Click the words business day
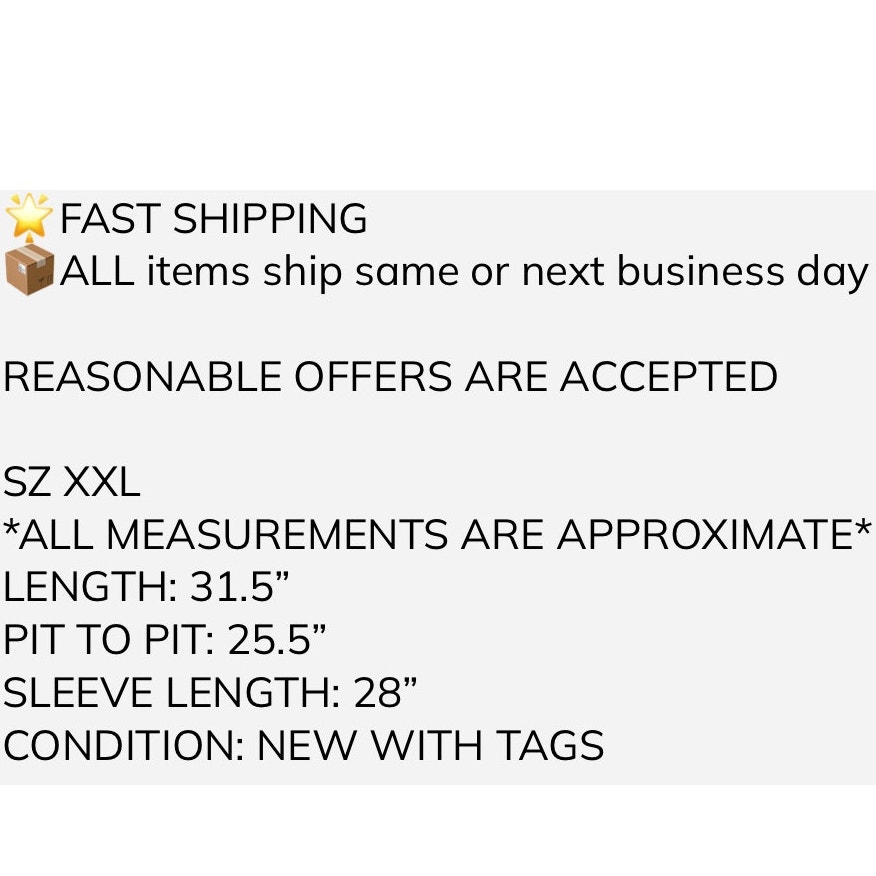 pos(742,273)
